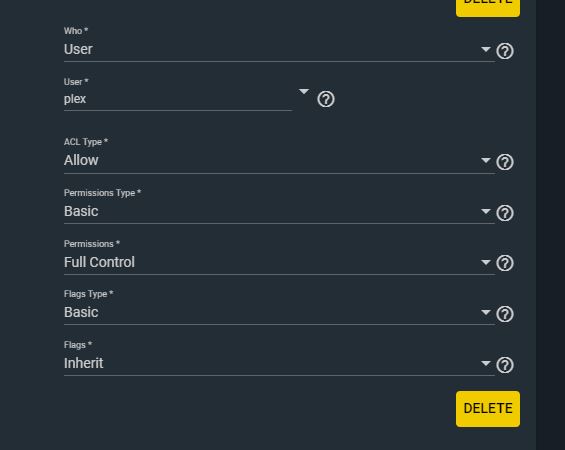The image size is (565, 450).
Task: Click the partially visible top DELETE button
Action: [x=488, y=8]
